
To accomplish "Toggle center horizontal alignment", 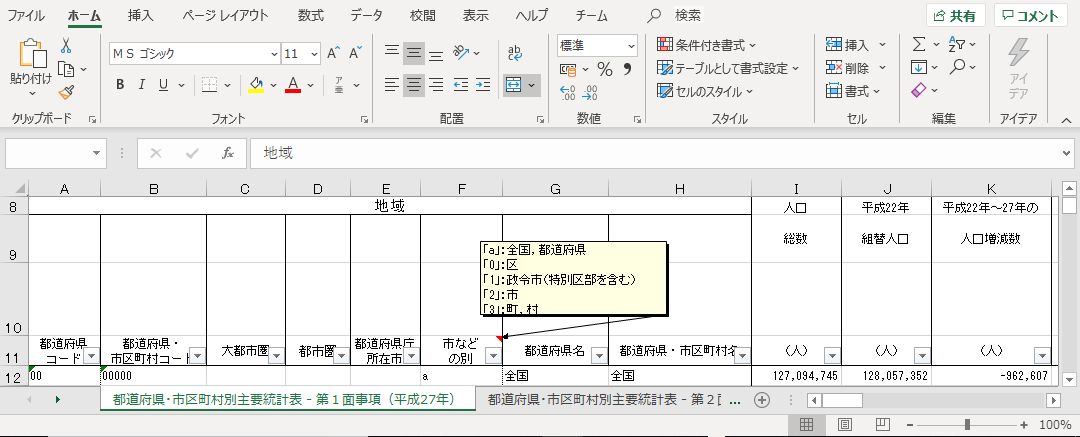I will [x=413, y=85].
